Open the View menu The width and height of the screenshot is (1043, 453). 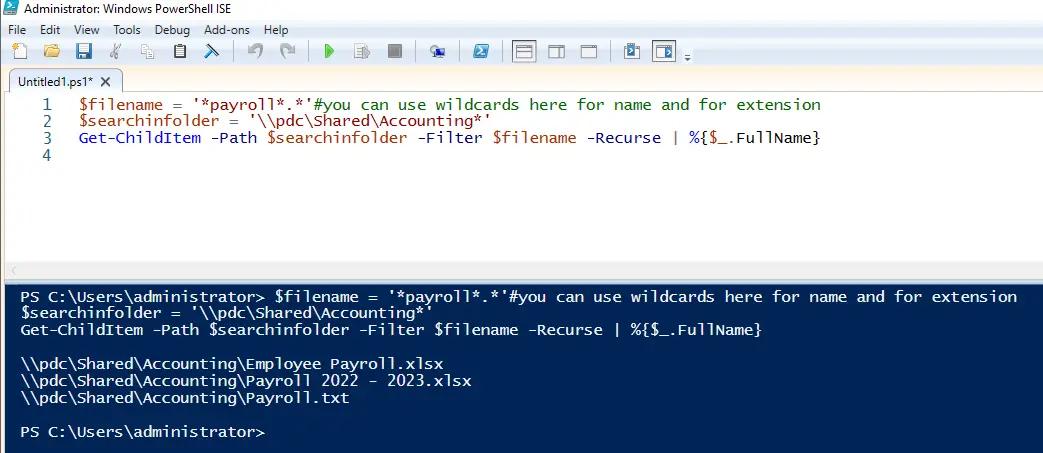point(86,30)
